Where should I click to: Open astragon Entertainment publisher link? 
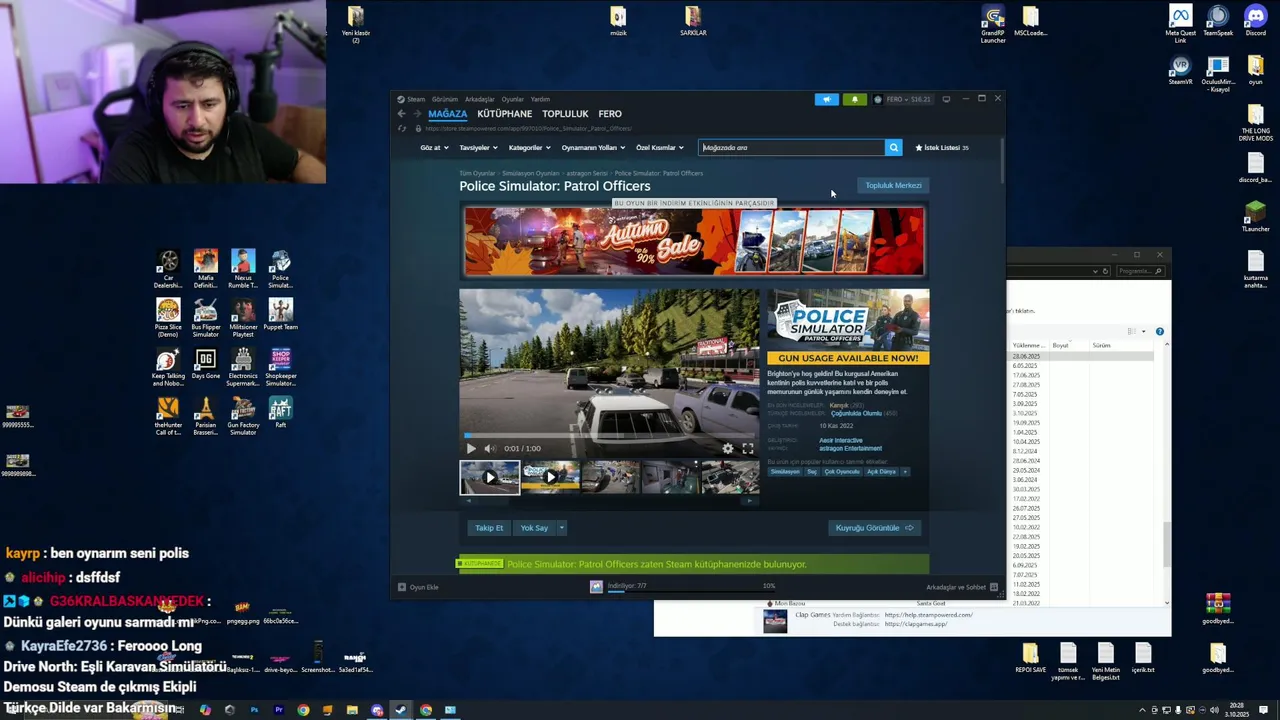click(x=850, y=448)
